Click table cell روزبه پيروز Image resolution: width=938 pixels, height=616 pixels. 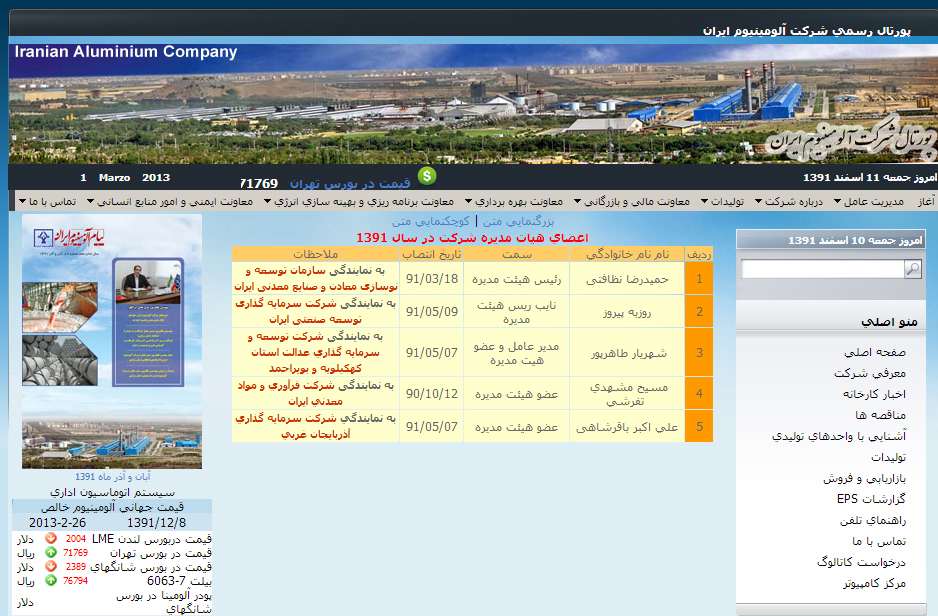click(x=627, y=312)
